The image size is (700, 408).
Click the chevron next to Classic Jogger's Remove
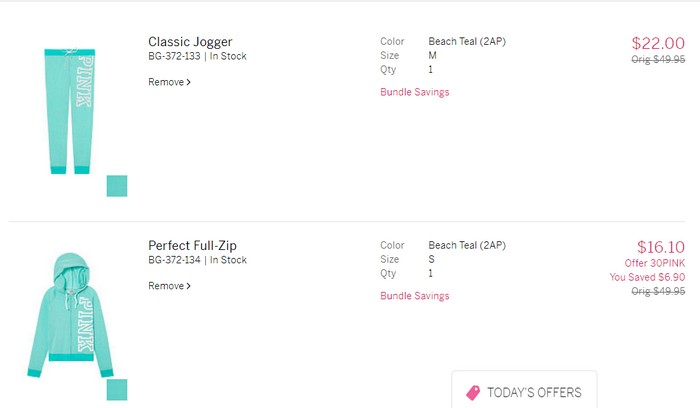pos(188,82)
